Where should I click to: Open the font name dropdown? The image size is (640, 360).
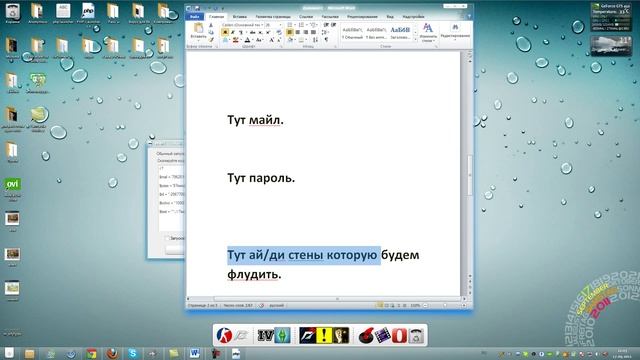pos(262,25)
